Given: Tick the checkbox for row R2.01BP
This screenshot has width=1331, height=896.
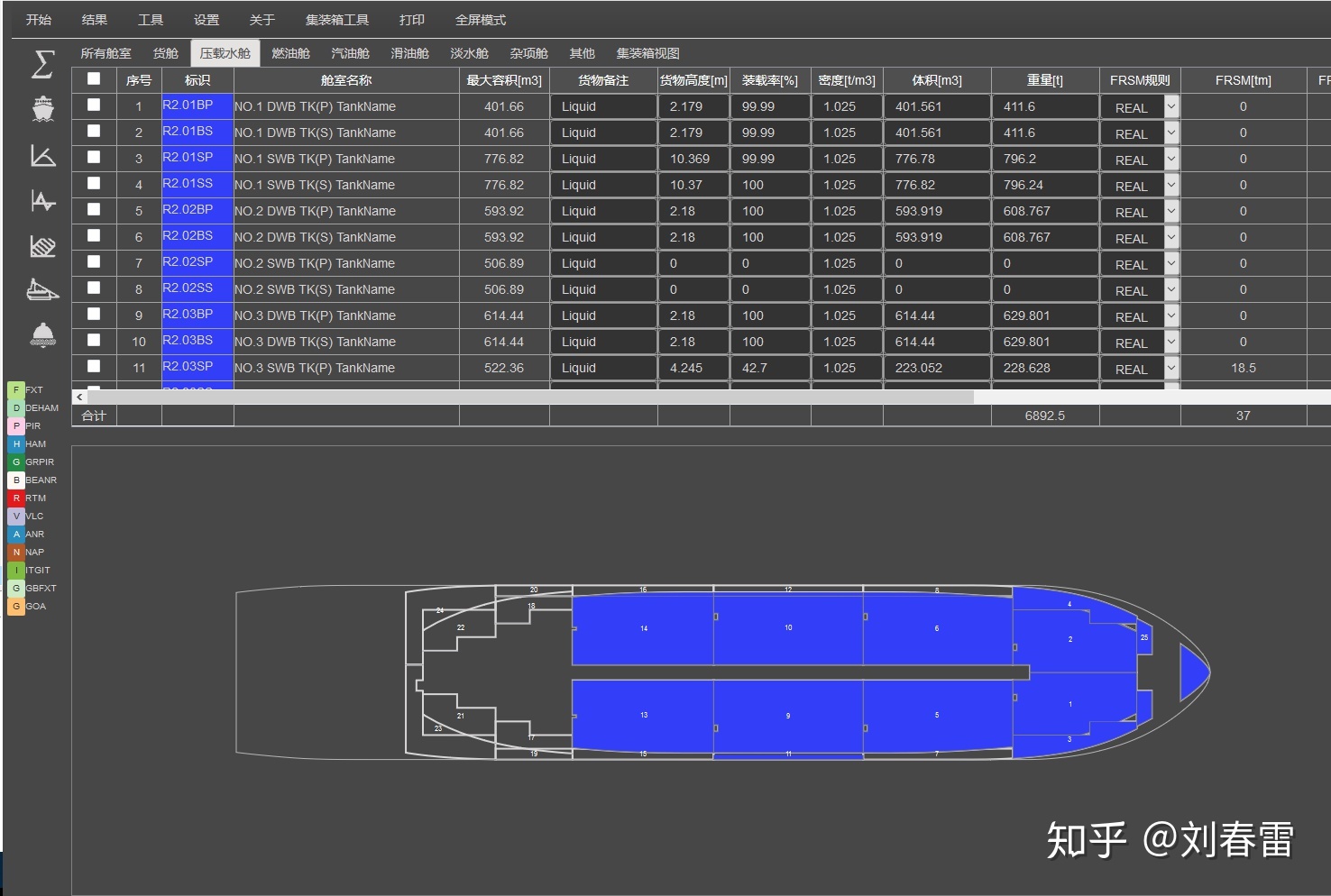Looking at the screenshot, I should pos(94,105).
